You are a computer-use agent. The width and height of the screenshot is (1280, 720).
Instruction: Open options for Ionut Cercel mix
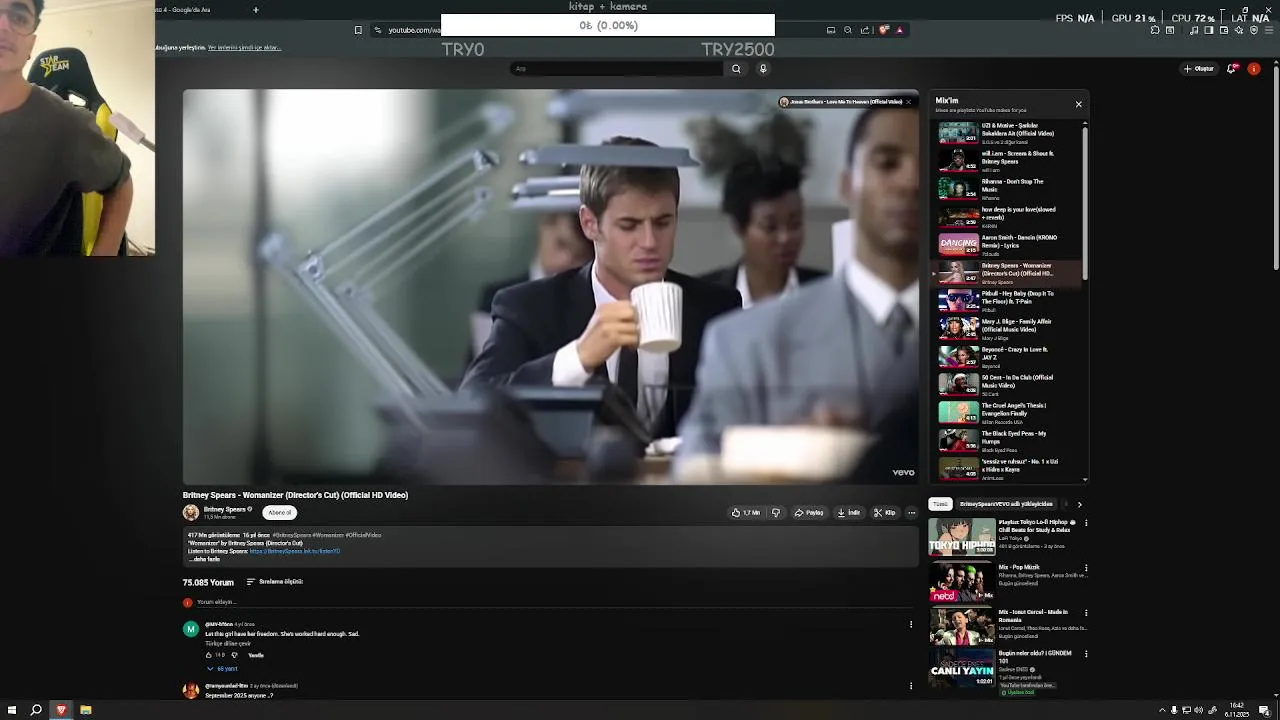click(x=1086, y=612)
